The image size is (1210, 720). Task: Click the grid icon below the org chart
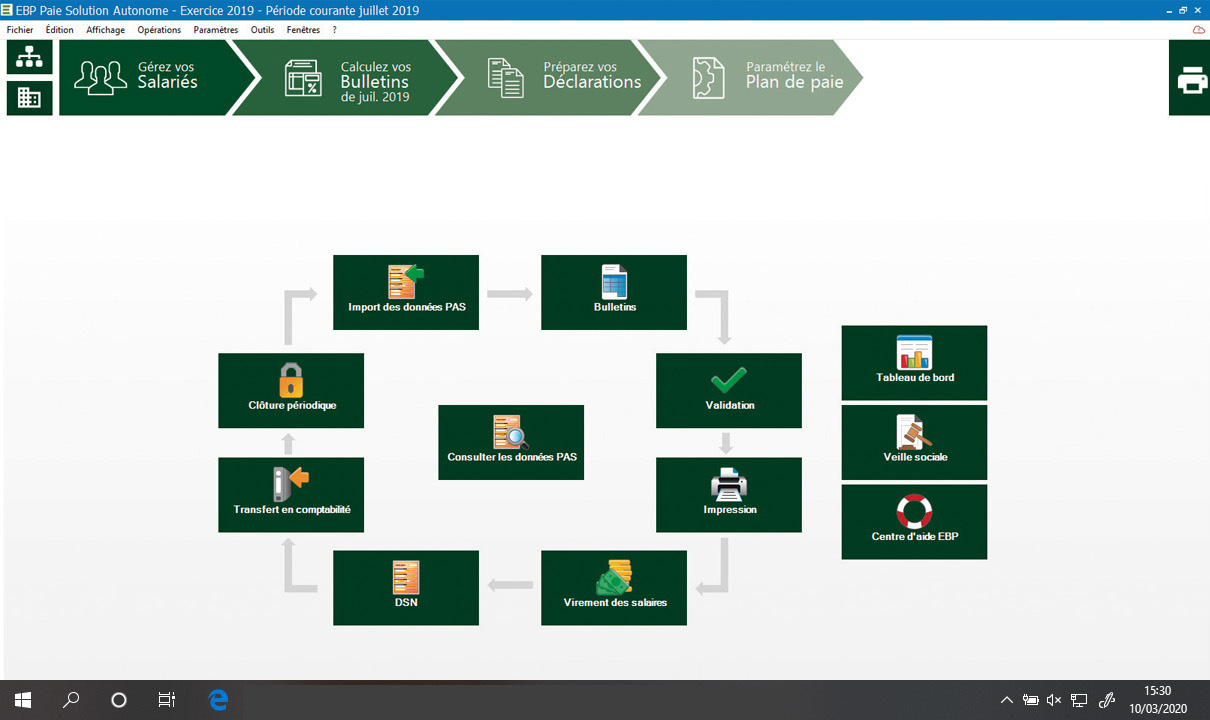(x=29, y=97)
